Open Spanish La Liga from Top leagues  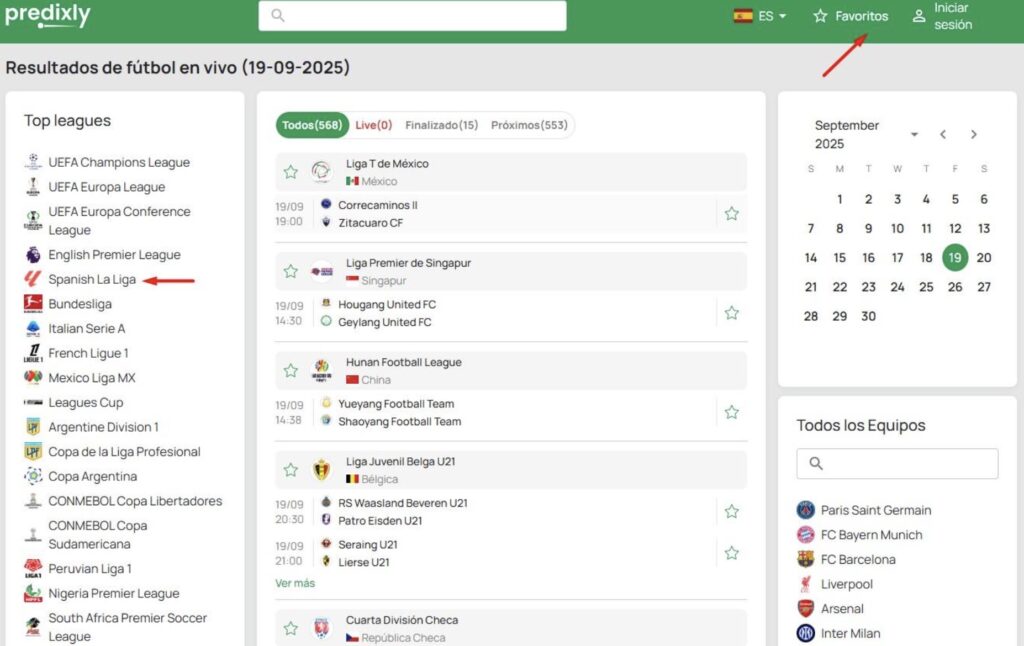92,280
